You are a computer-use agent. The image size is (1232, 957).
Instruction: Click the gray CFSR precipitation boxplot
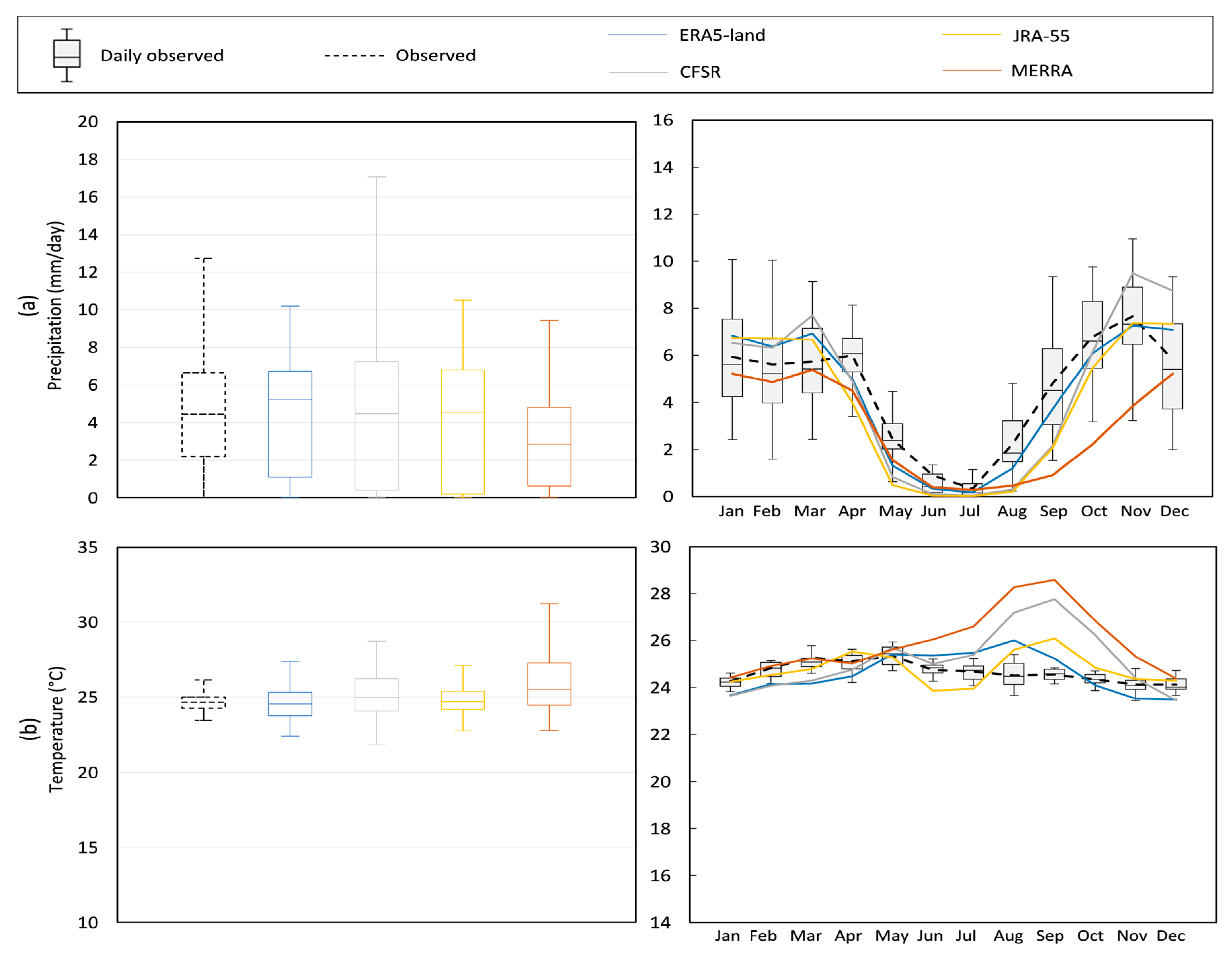pos(376,425)
